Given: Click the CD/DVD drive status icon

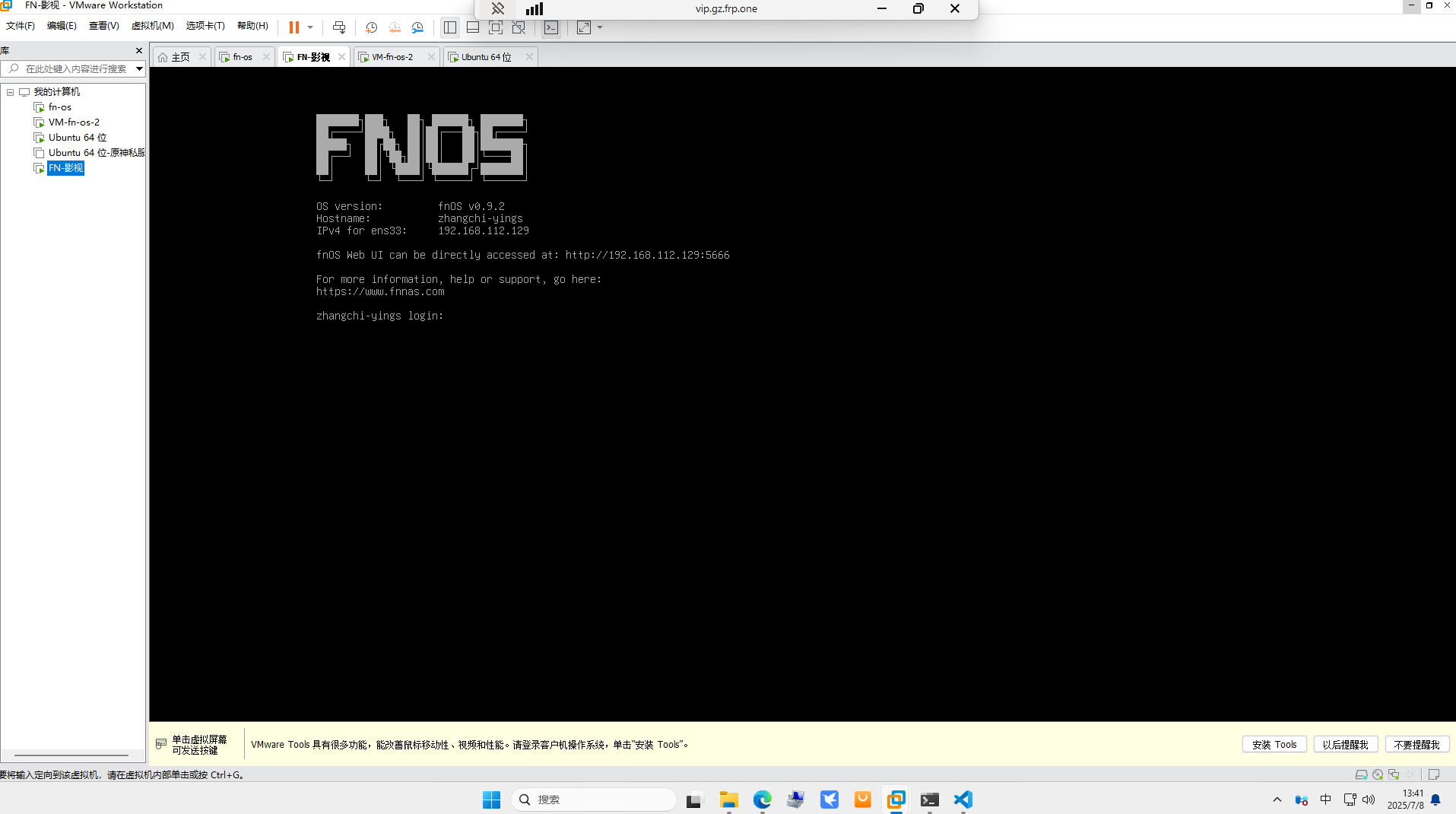Looking at the screenshot, I should click(1378, 774).
